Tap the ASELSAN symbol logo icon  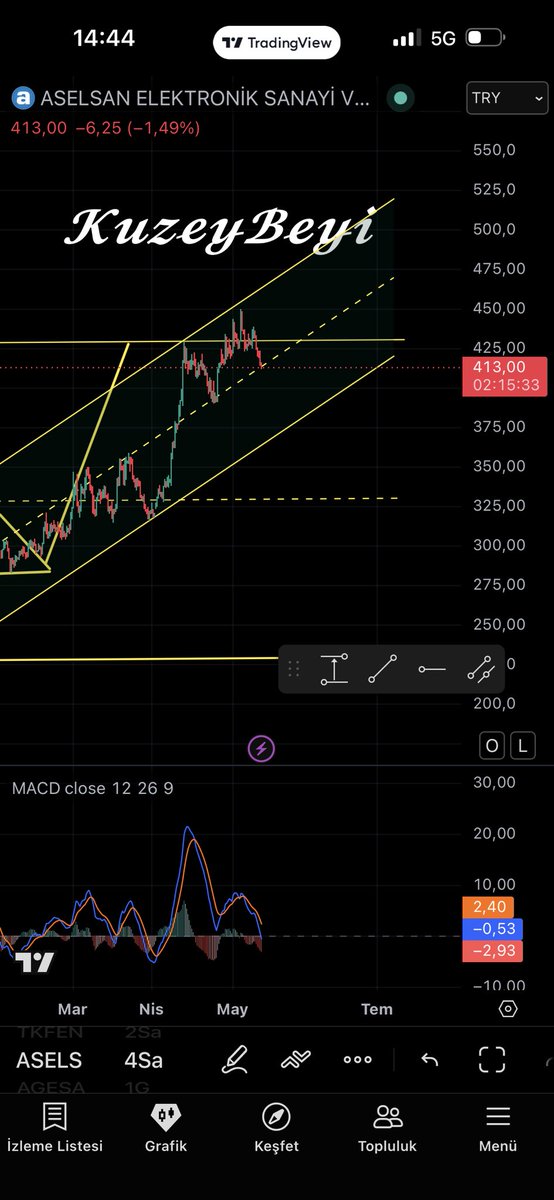(23, 98)
